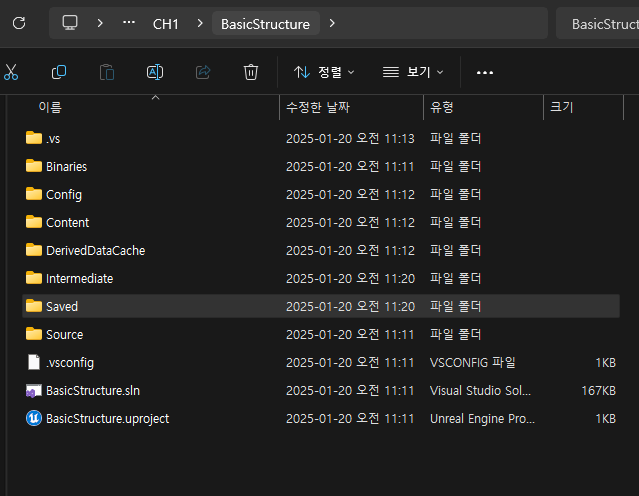The image size is (639, 496).
Task: Select BasicStructure.sln file name
Action: (93, 391)
